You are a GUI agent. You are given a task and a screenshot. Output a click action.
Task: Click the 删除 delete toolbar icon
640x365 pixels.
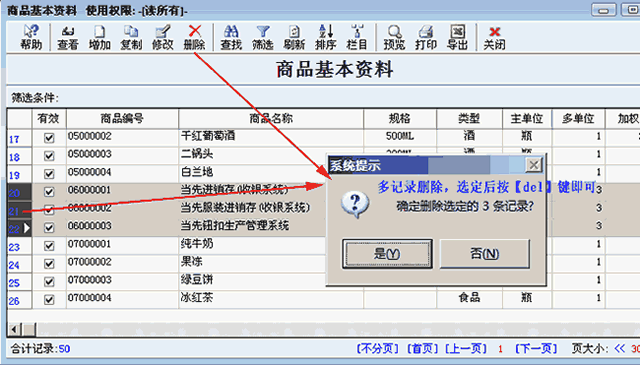point(194,37)
